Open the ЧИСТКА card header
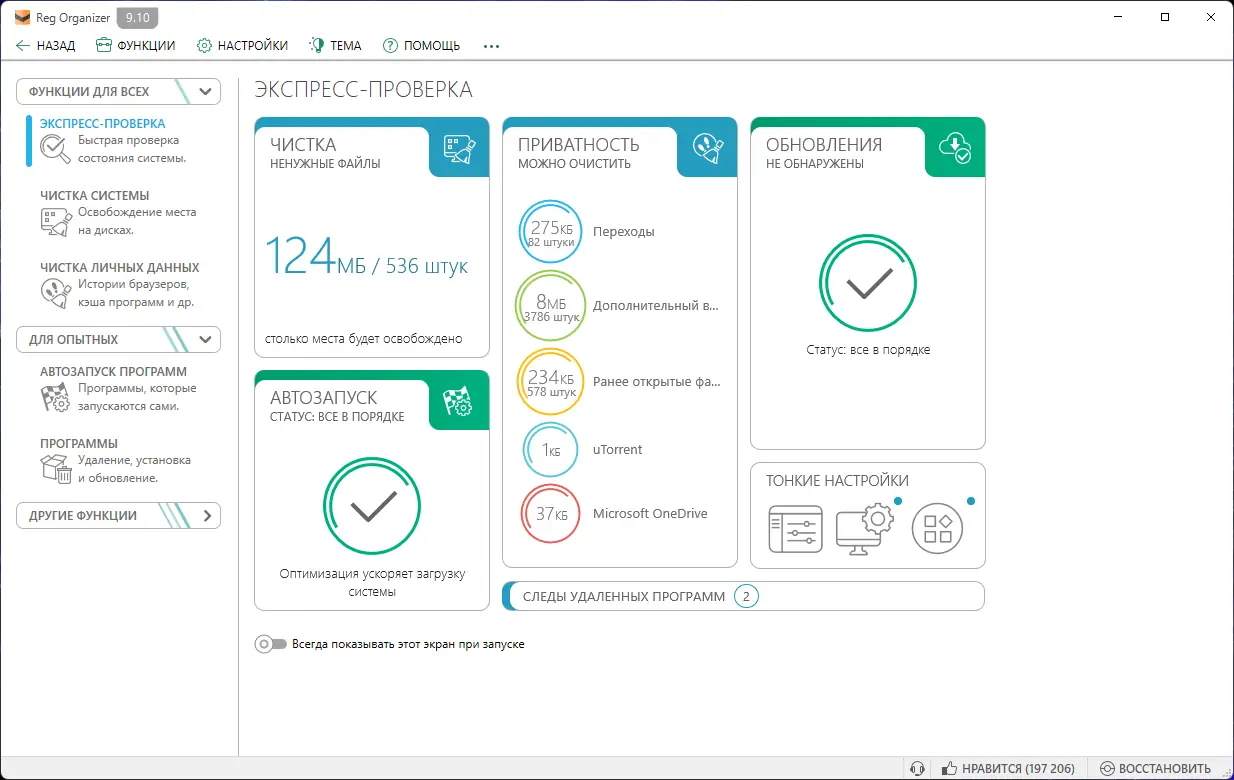Screen dimensions: 1234x780 372,148
